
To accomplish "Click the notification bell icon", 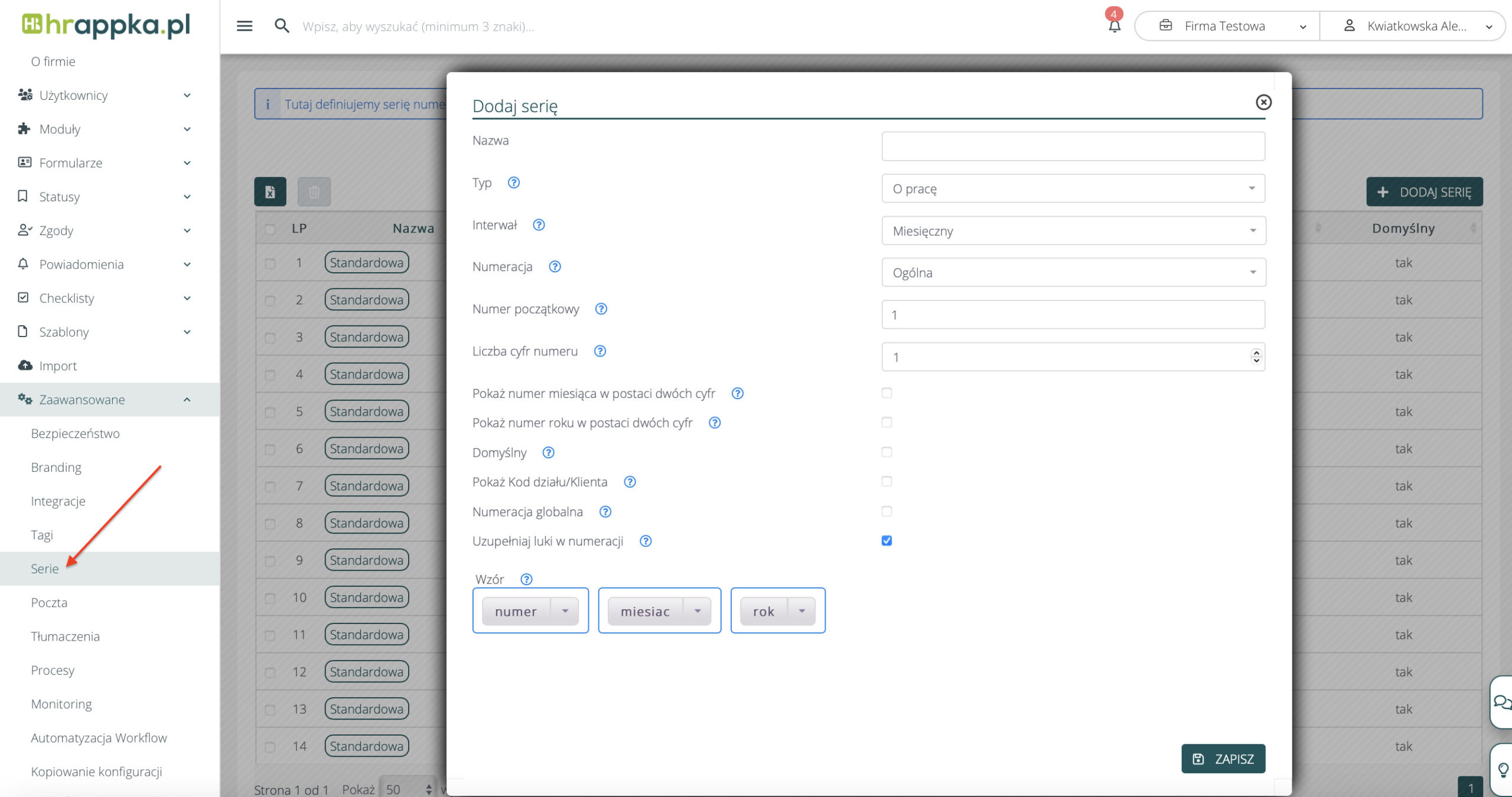I will click(x=1114, y=26).
